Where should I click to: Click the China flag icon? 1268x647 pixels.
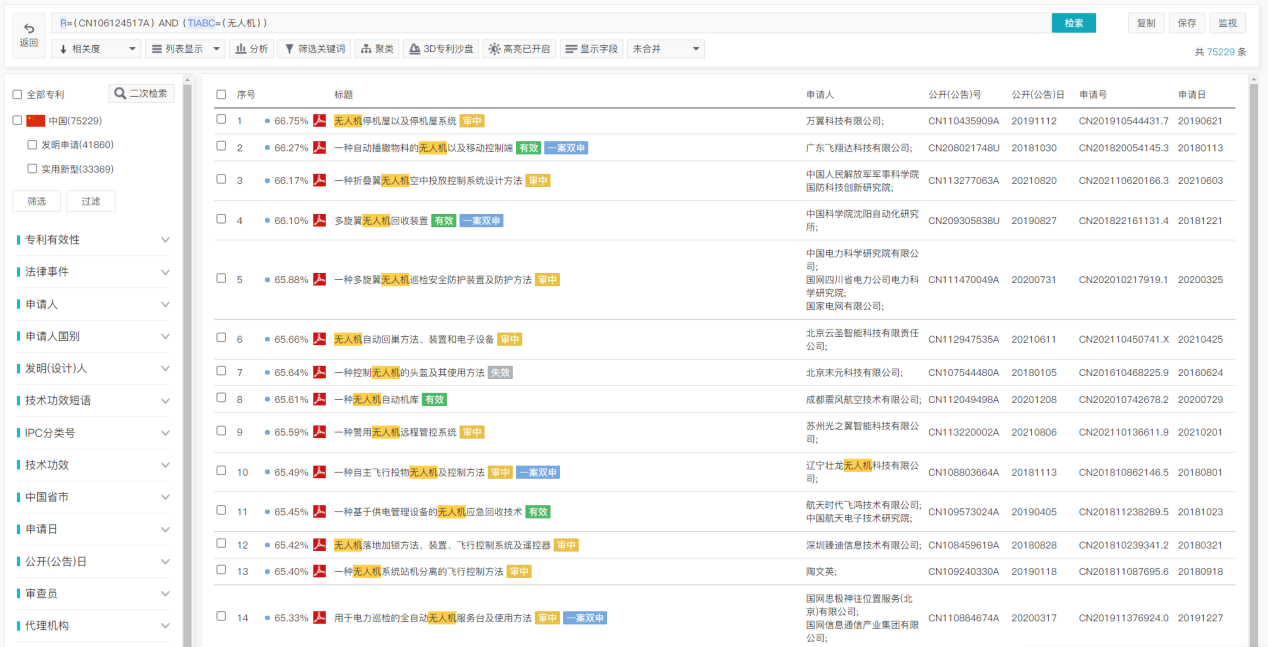tap(36, 120)
